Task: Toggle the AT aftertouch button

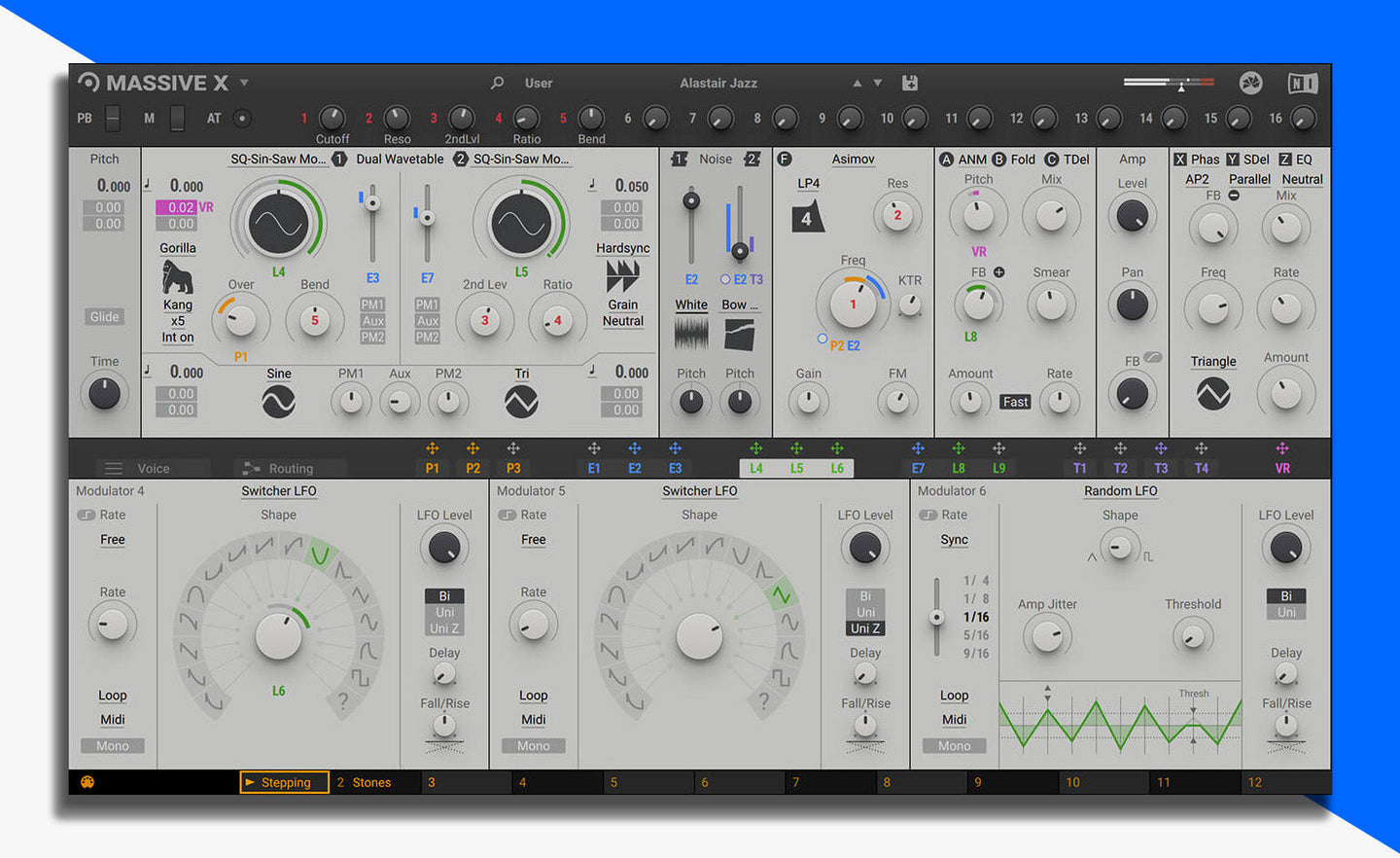Action: click(x=242, y=119)
